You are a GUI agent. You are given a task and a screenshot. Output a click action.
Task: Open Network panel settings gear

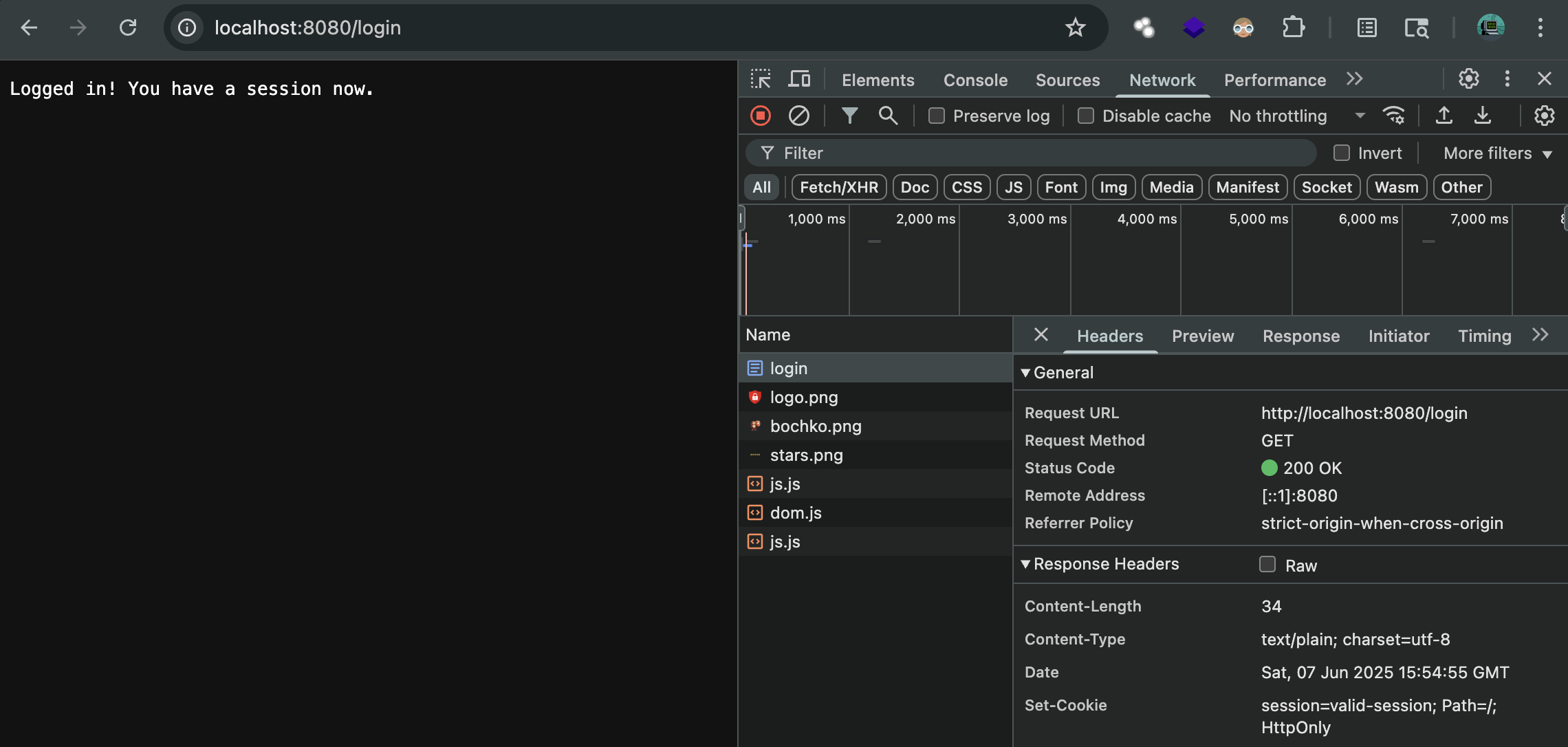tap(1545, 116)
